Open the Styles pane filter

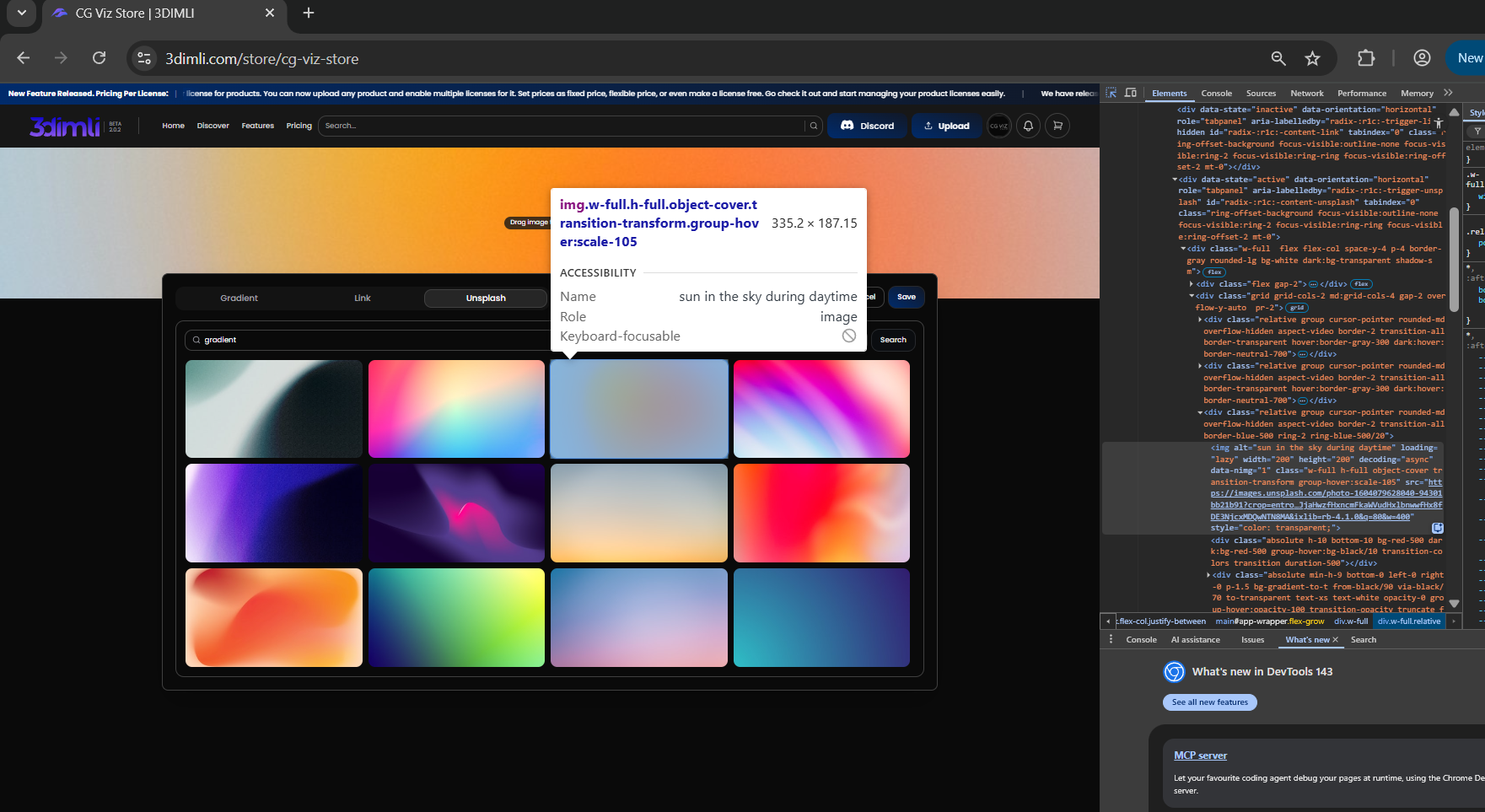click(x=1477, y=132)
